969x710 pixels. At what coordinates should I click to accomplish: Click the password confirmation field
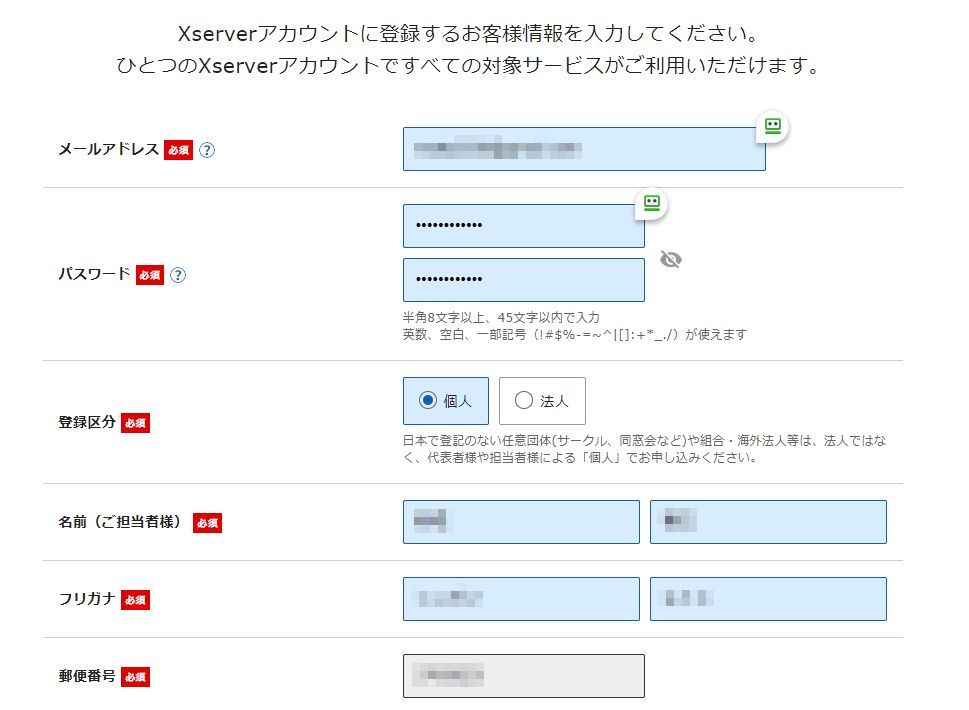[x=523, y=280]
